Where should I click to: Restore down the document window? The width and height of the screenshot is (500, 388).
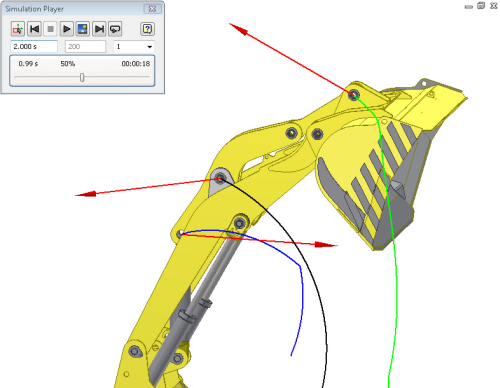click(x=481, y=6)
